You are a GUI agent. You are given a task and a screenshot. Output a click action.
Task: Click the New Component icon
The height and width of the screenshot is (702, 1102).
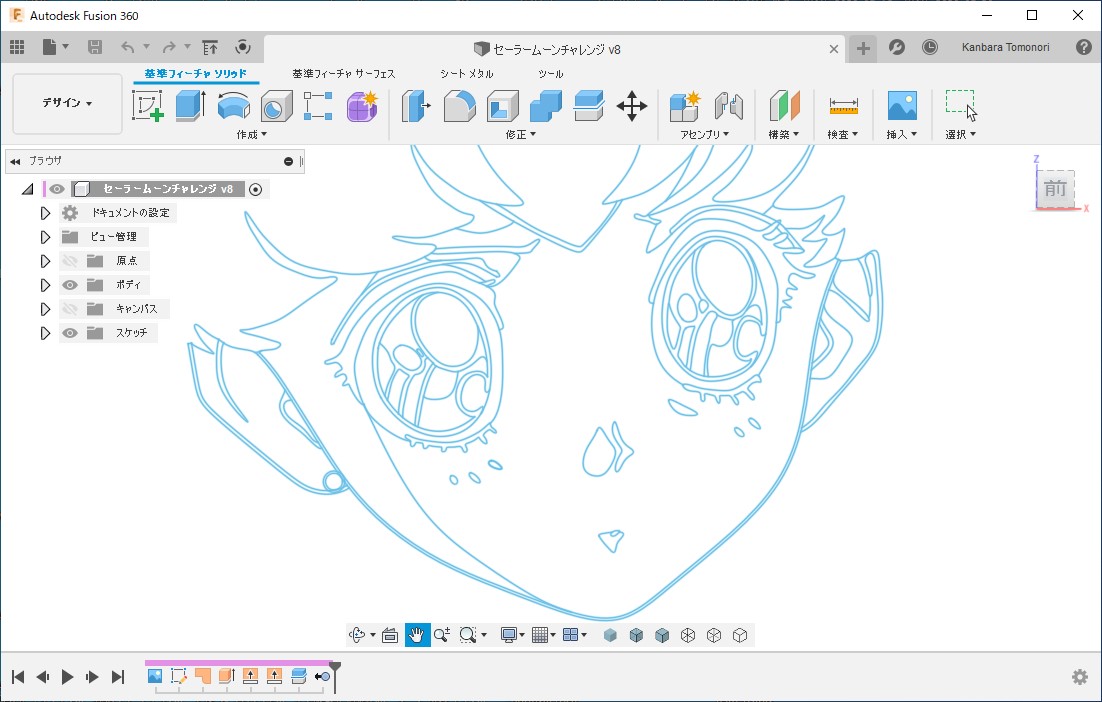pyautogui.click(x=685, y=106)
